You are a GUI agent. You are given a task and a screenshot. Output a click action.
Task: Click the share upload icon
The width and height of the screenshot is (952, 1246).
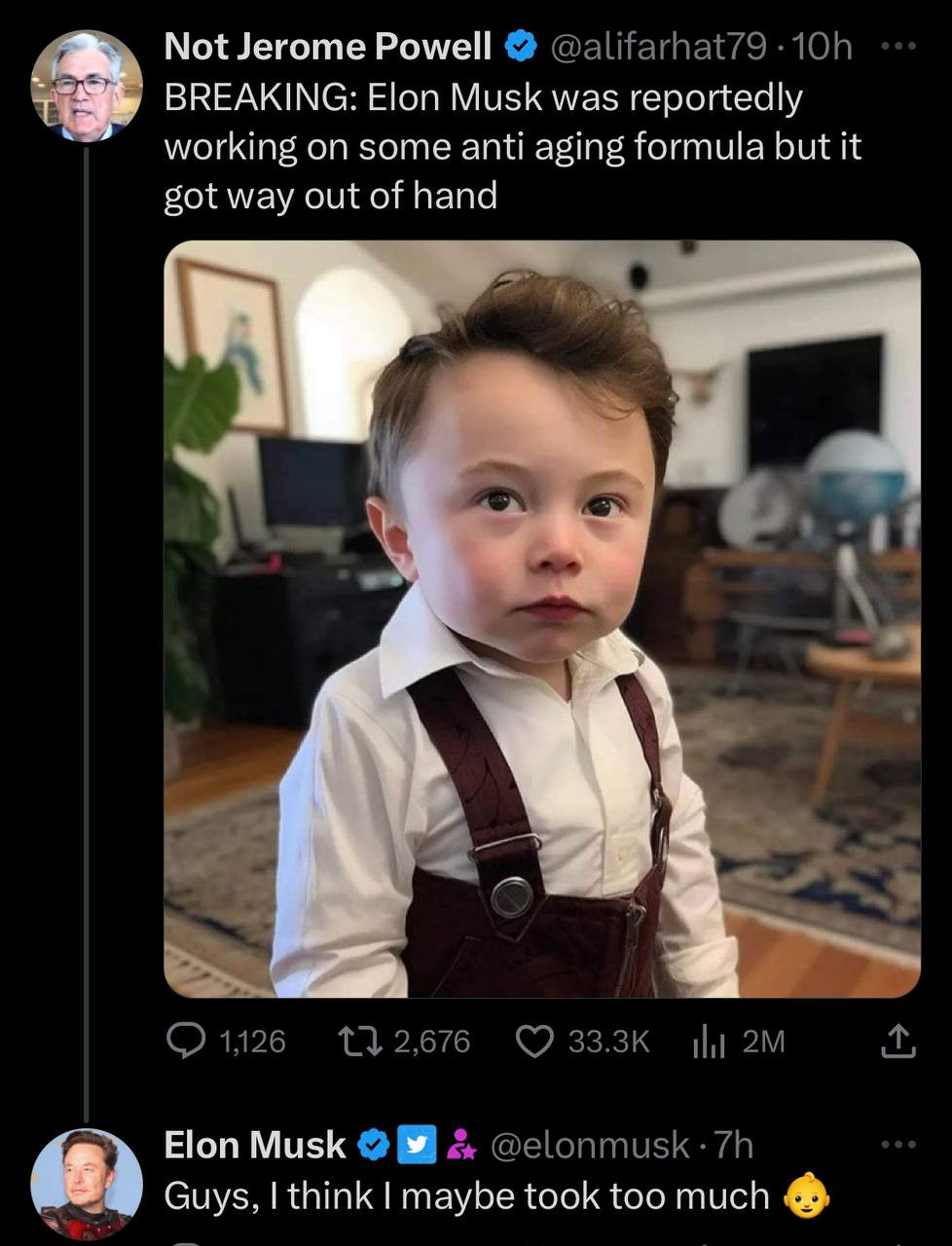[897, 1041]
